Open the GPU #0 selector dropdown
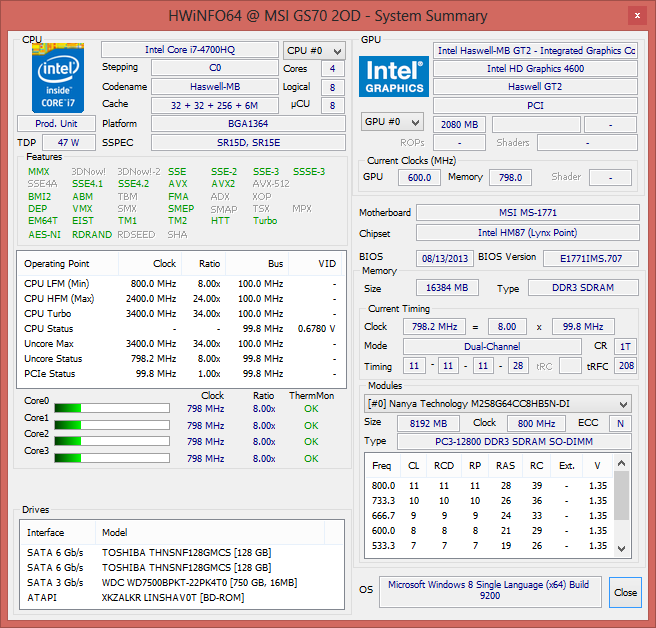This screenshot has height=628, width=656. point(392,122)
